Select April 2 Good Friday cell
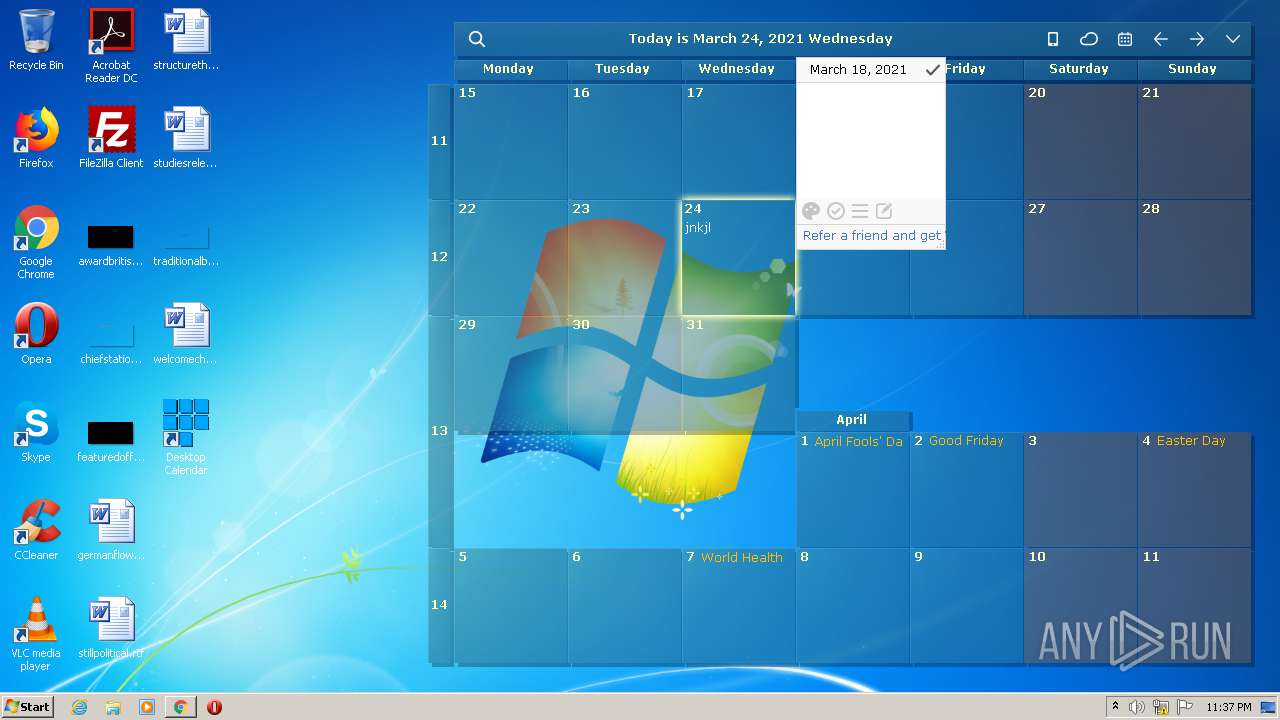The image size is (1280, 720). click(x=967, y=489)
